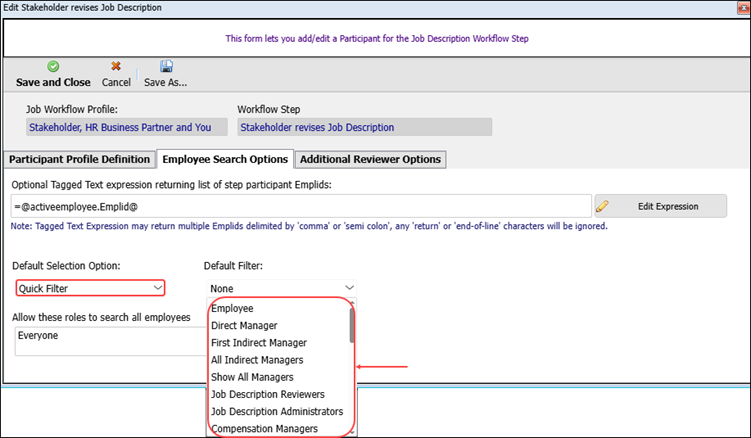
Task: Click the Save As floppy disk icon
Action: 166,66
